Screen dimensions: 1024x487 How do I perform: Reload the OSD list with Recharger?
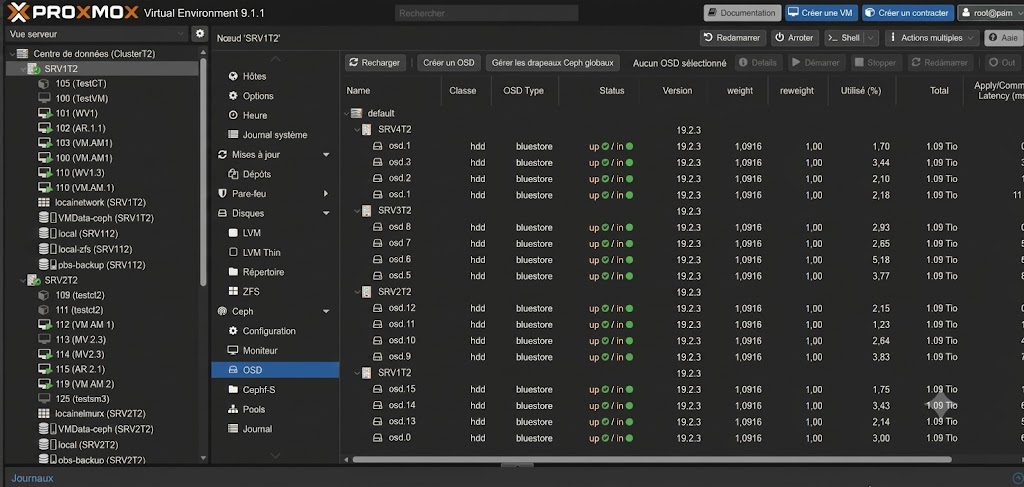point(375,63)
